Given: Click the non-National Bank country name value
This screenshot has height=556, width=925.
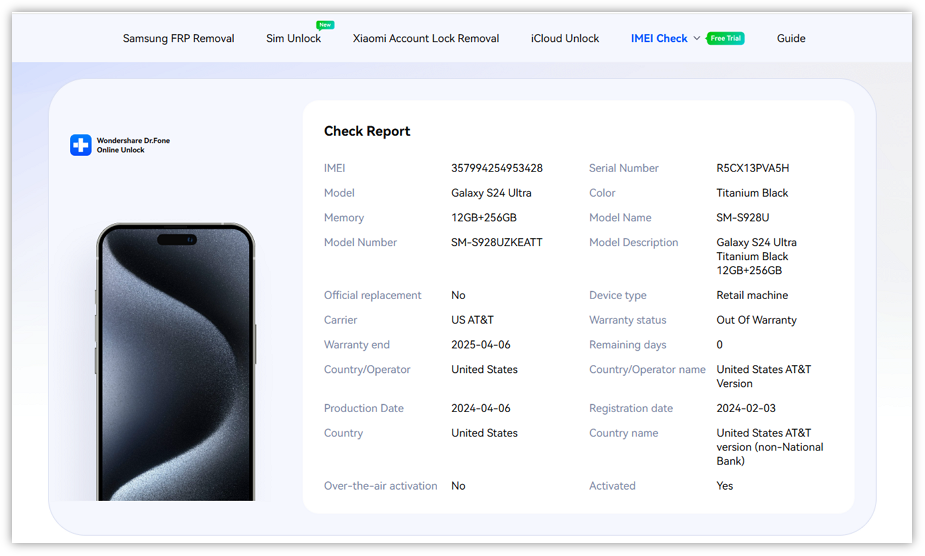Looking at the screenshot, I should coord(770,447).
